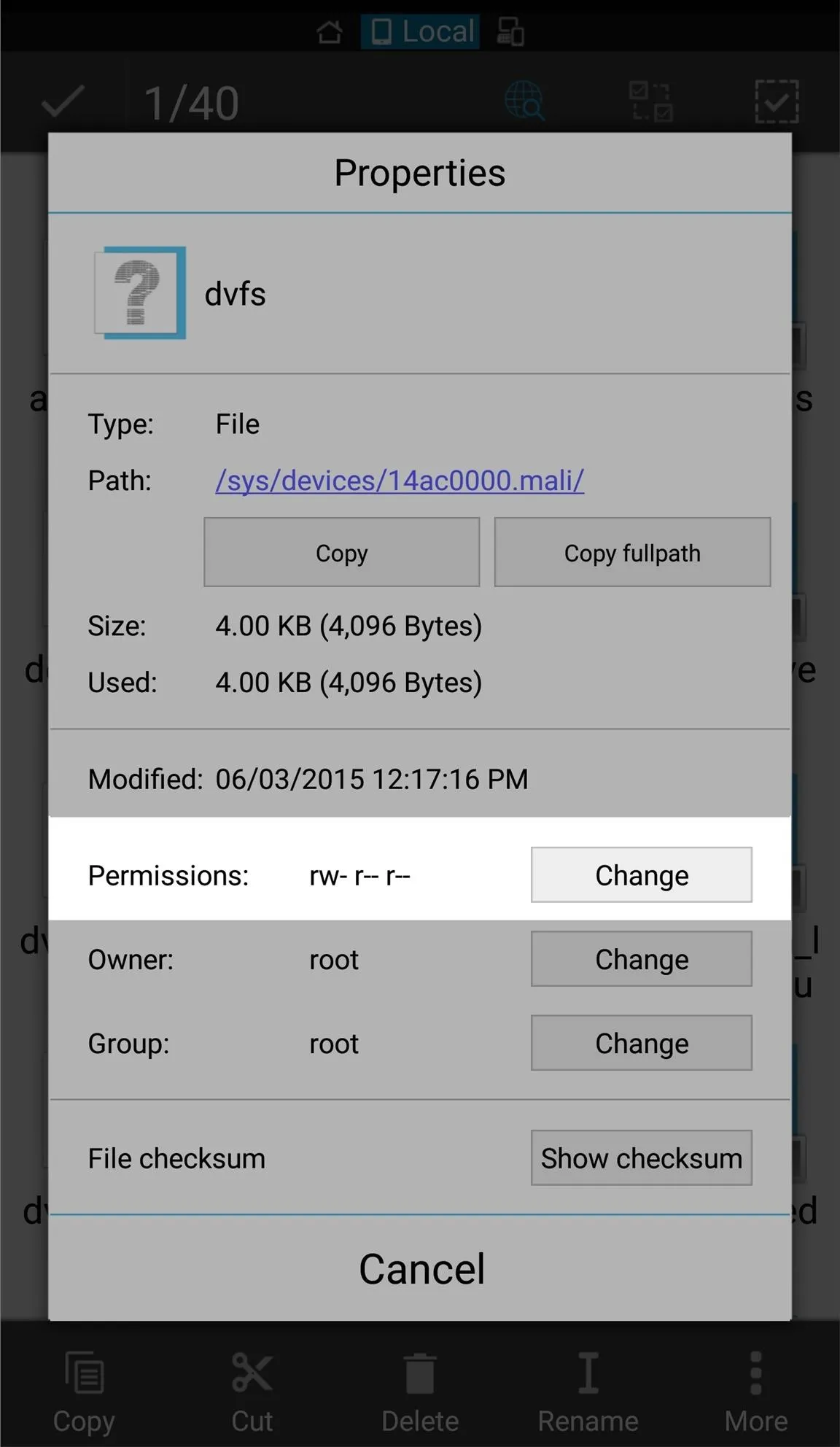Image resolution: width=840 pixels, height=1447 pixels.
Task: Change the file Permissions
Action: tap(642, 874)
